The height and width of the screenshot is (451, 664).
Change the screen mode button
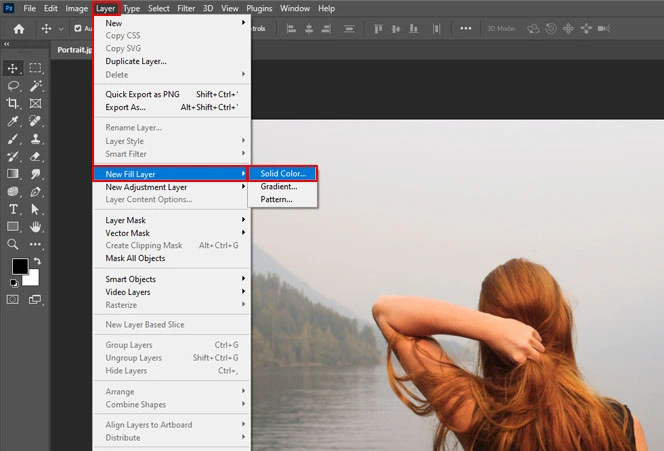35,299
